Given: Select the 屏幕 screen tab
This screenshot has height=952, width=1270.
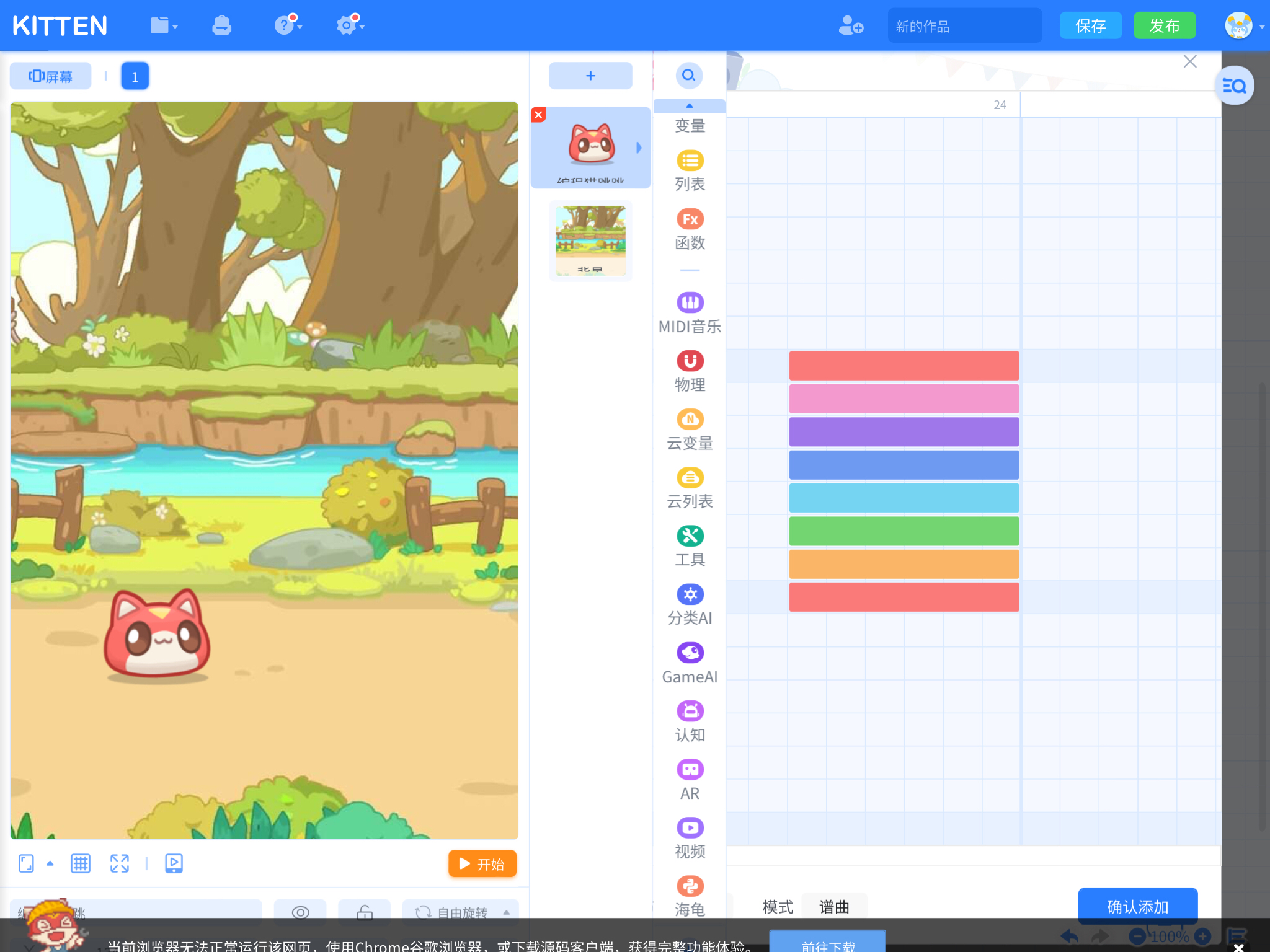Looking at the screenshot, I should tap(51, 76).
